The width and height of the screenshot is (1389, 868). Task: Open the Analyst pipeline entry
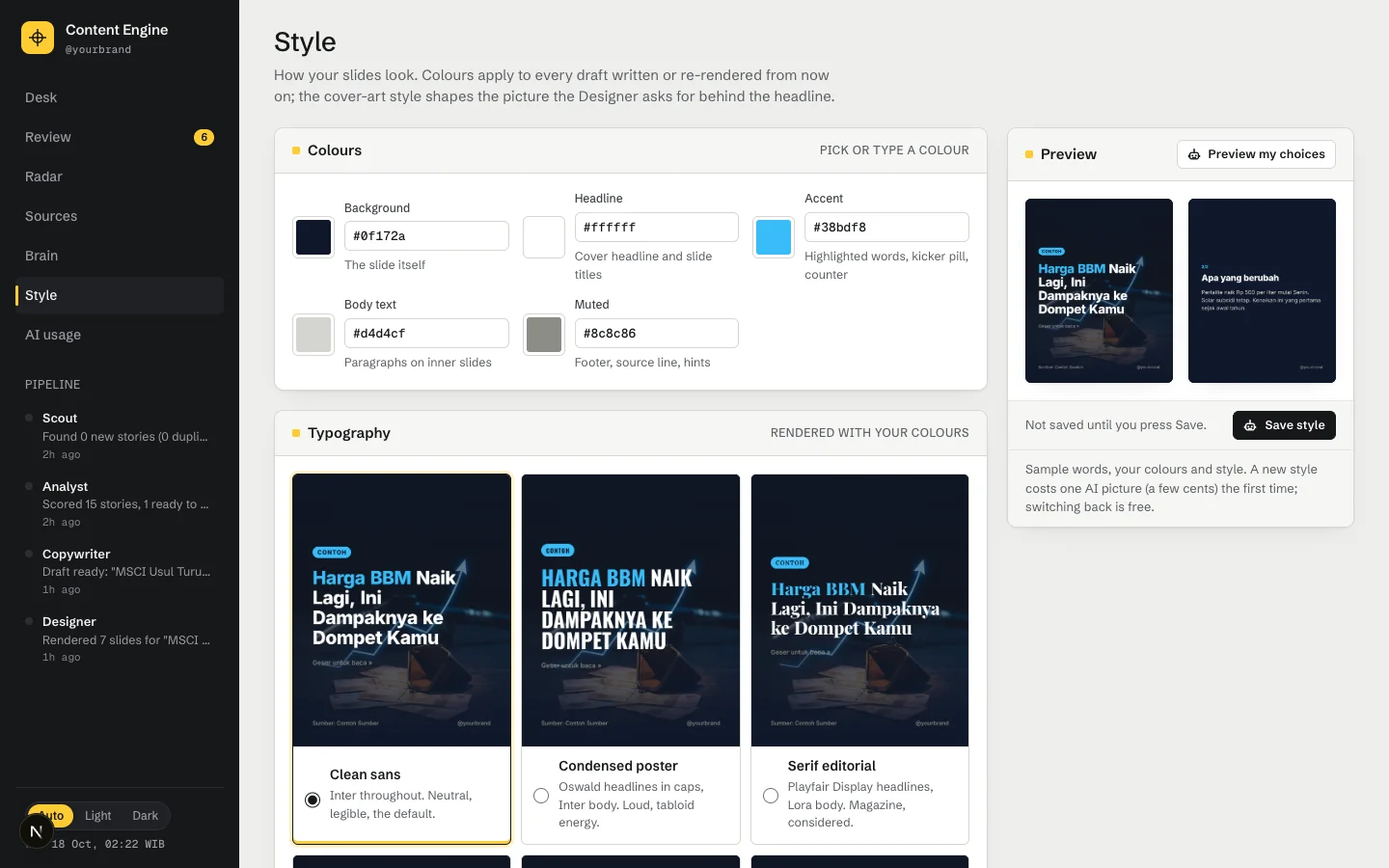[x=120, y=504]
